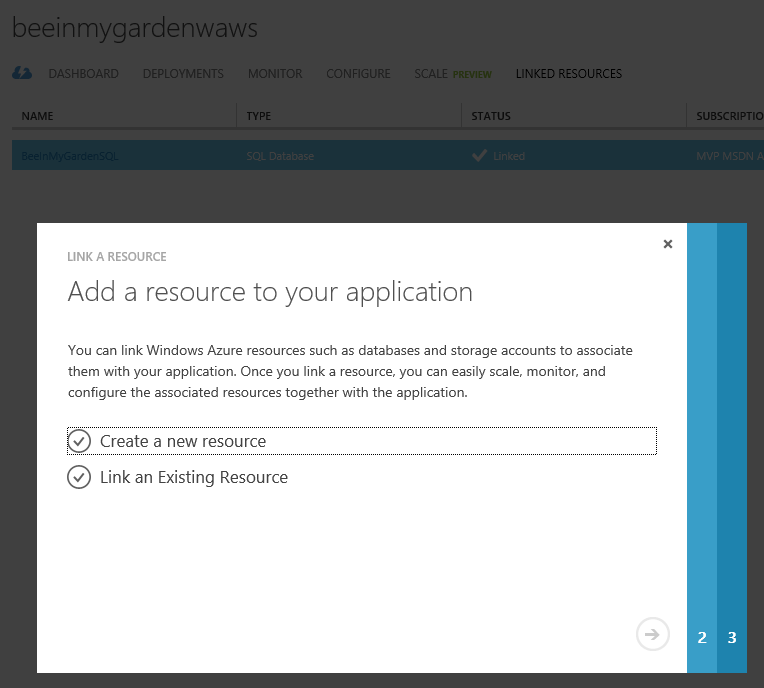Screen dimensions: 764x688
Task: Click the next arrow button in wizard
Action: point(652,634)
